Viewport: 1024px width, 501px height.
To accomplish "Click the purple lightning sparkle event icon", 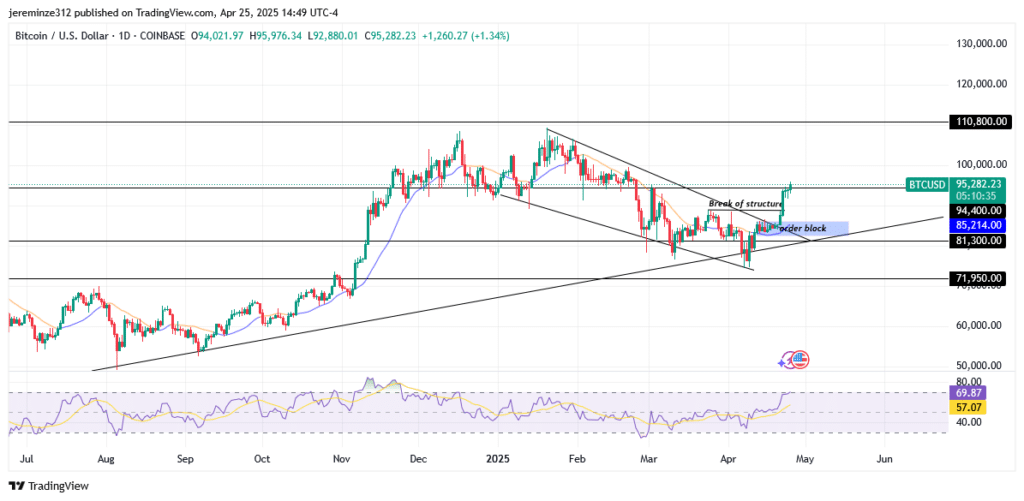I will [788, 361].
